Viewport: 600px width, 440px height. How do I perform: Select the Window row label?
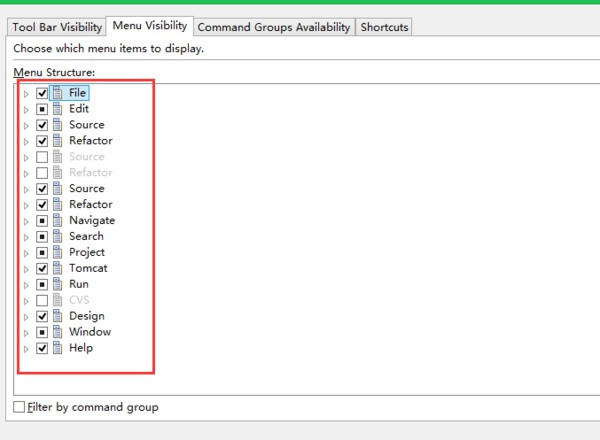[90, 332]
